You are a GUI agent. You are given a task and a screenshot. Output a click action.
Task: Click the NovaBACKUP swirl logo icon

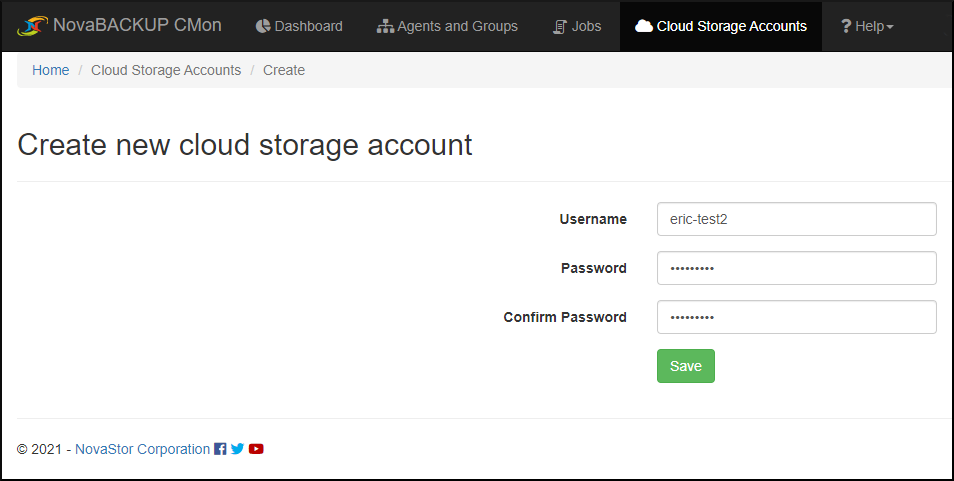coord(32,26)
